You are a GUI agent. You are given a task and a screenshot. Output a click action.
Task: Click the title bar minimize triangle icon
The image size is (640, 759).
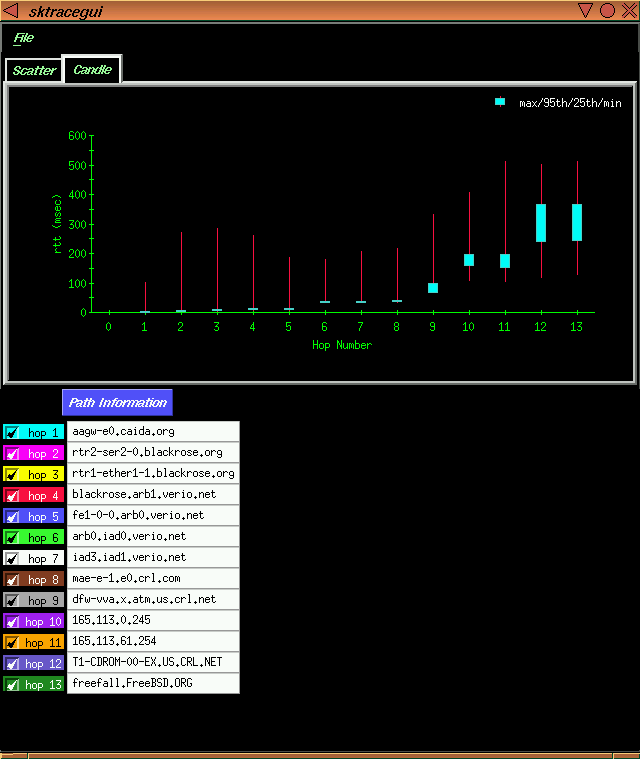click(x=586, y=11)
